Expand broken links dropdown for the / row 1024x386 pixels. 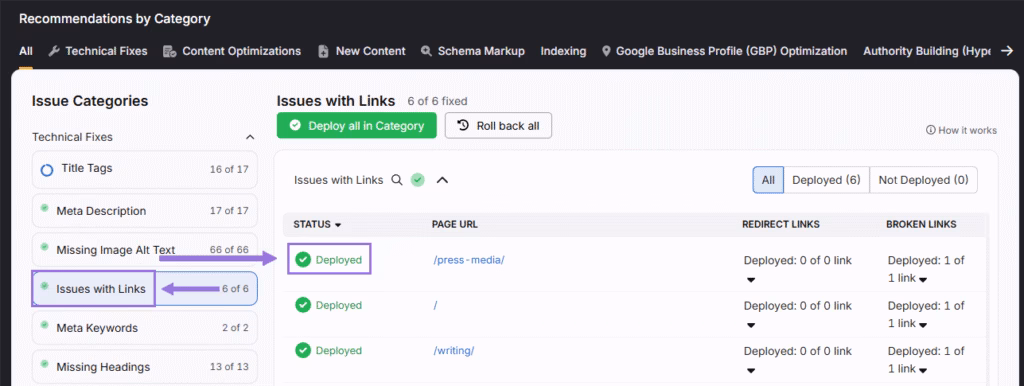(x=923, y=325)
